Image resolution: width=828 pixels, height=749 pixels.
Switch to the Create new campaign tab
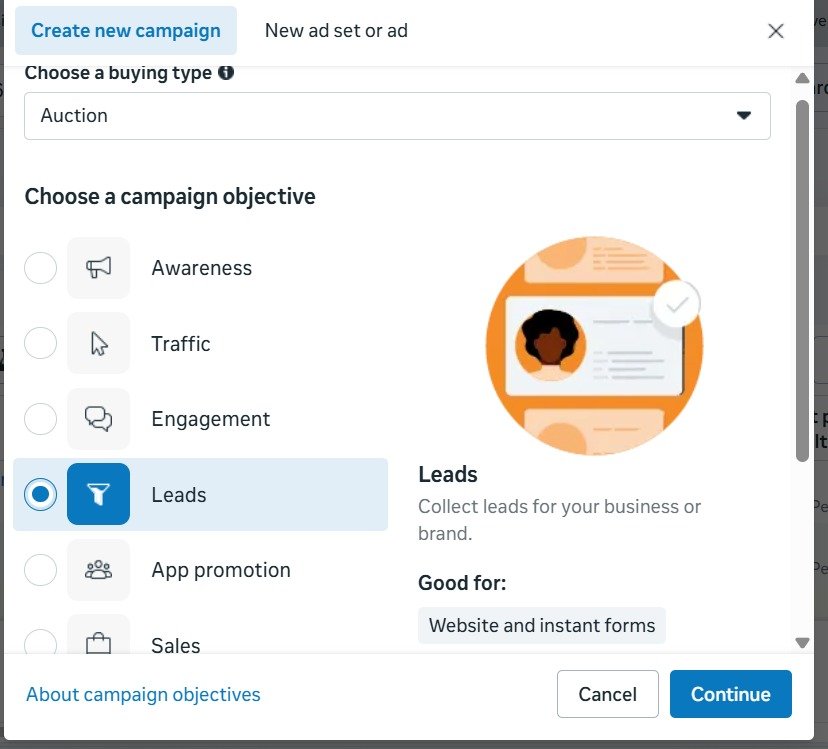(126, 30)
